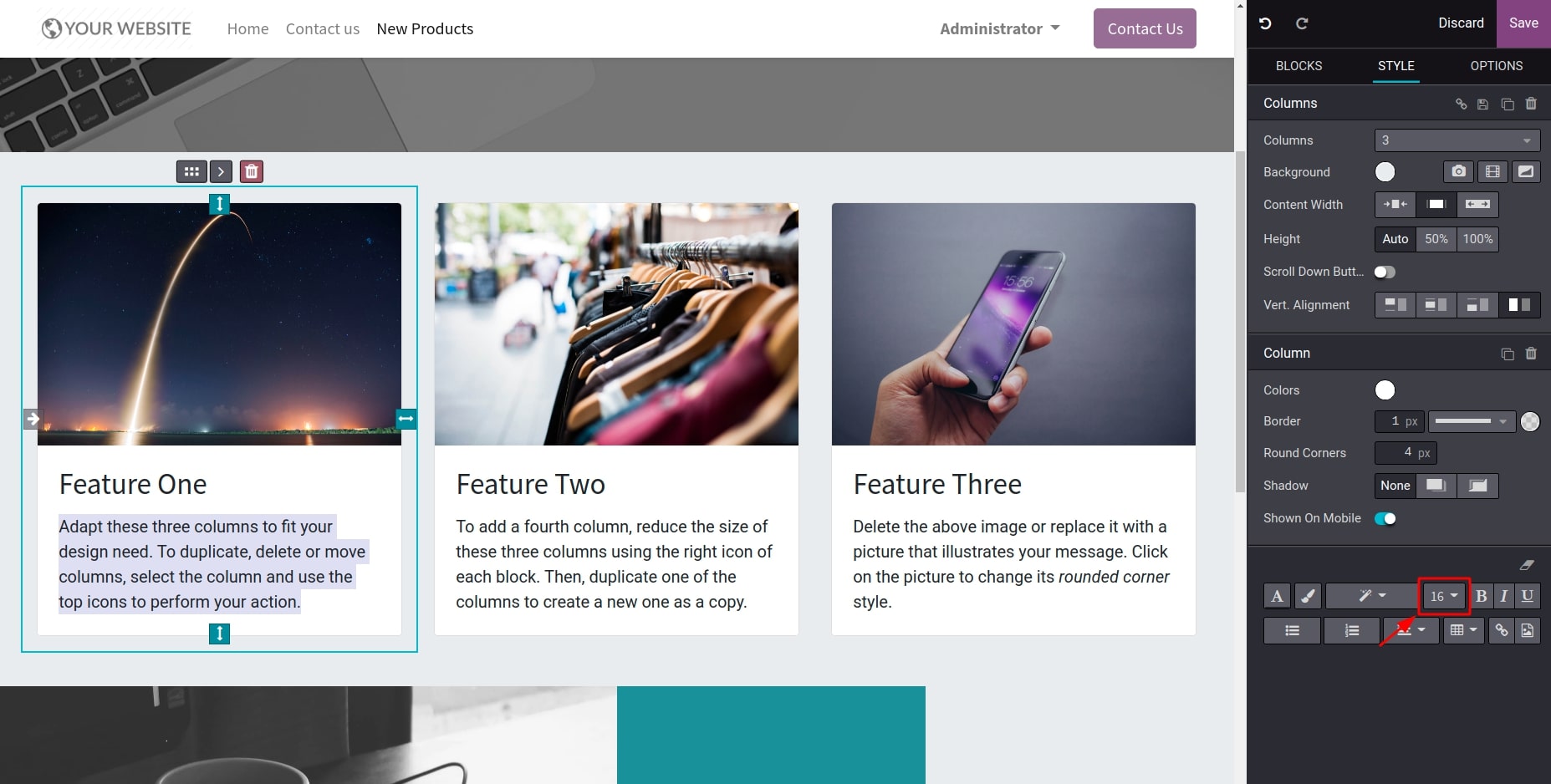Select the None shadow option

click(x=1395, y=486)
